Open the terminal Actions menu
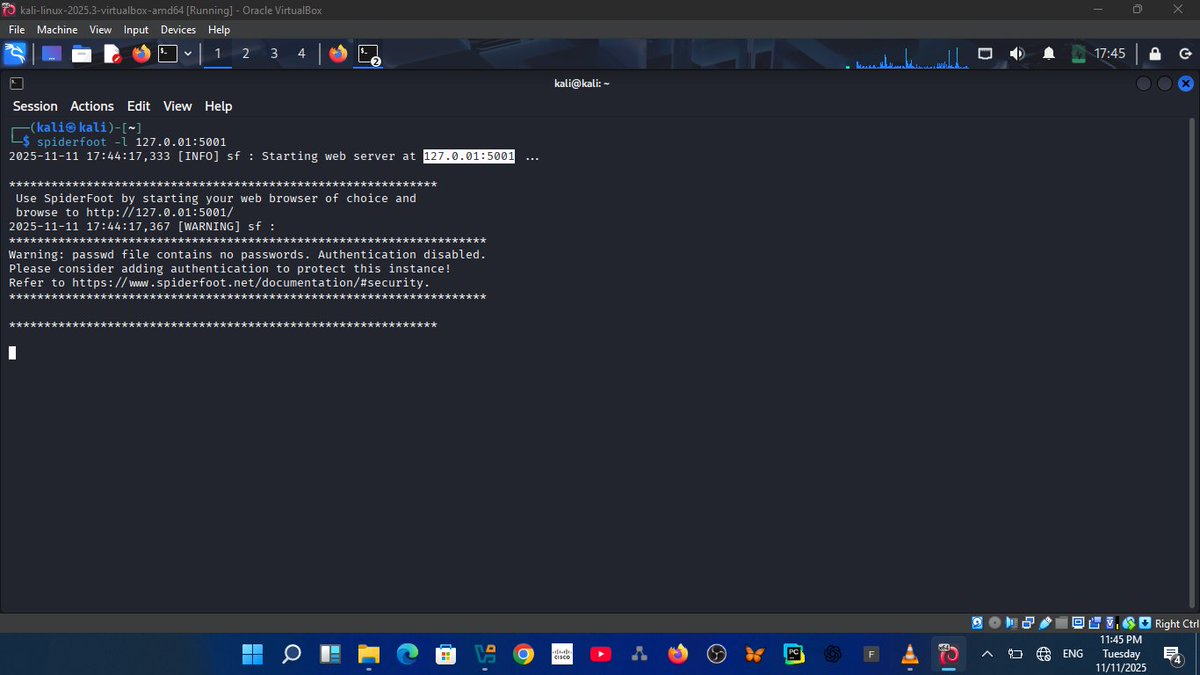The image size is (1200, 675). (92, 106)
